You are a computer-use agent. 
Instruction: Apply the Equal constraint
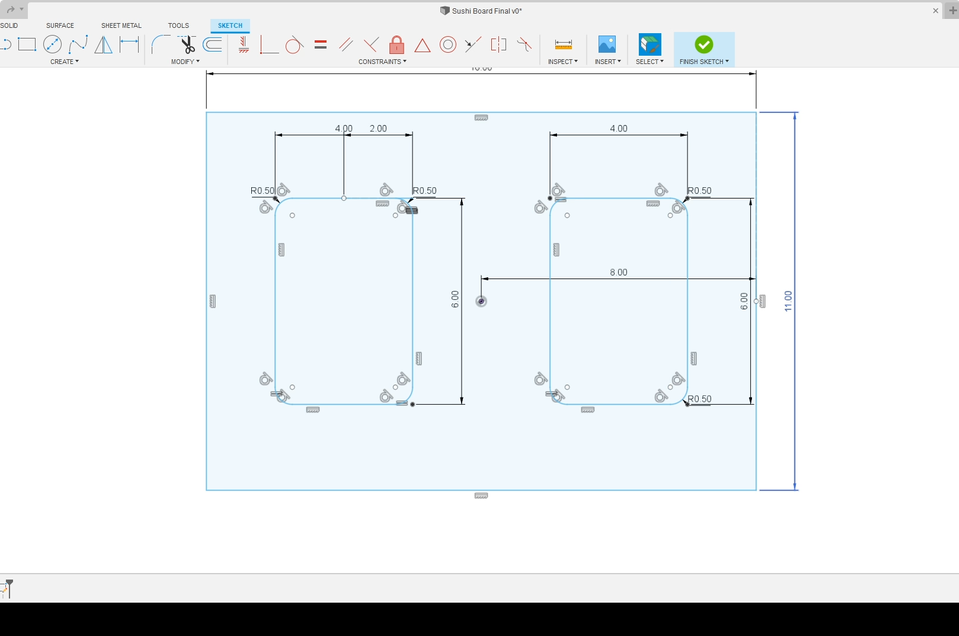[320, 44]
